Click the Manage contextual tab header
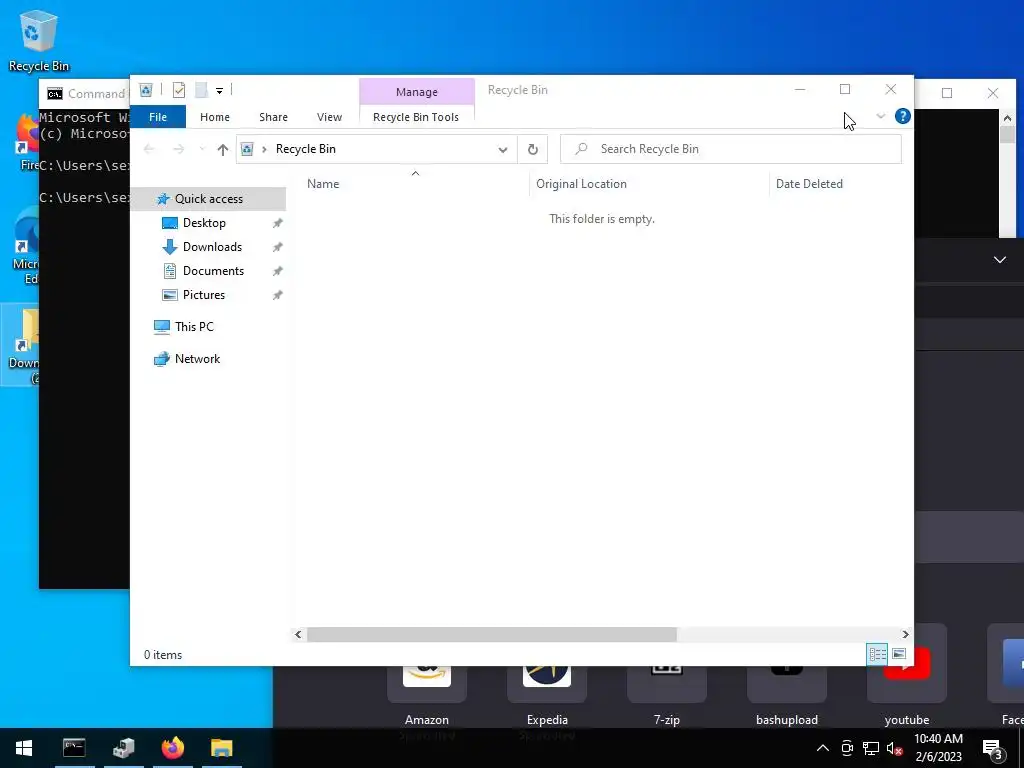 pyautogui.click(x=417, y=92)
